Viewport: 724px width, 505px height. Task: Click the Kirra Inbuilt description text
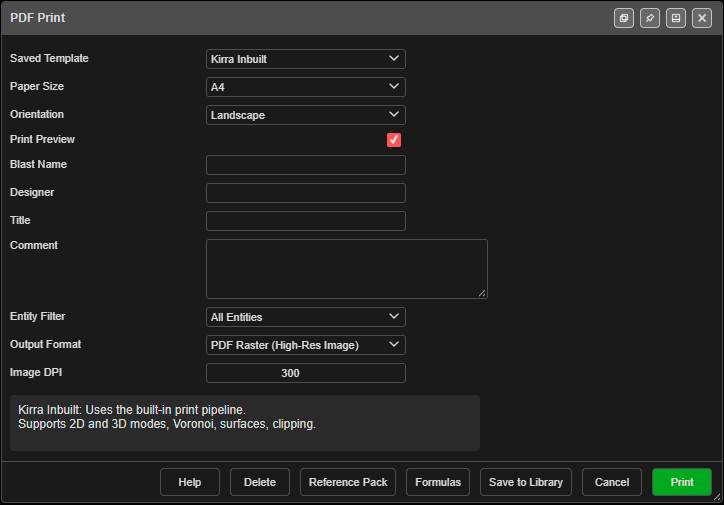(x=167, y=417)
